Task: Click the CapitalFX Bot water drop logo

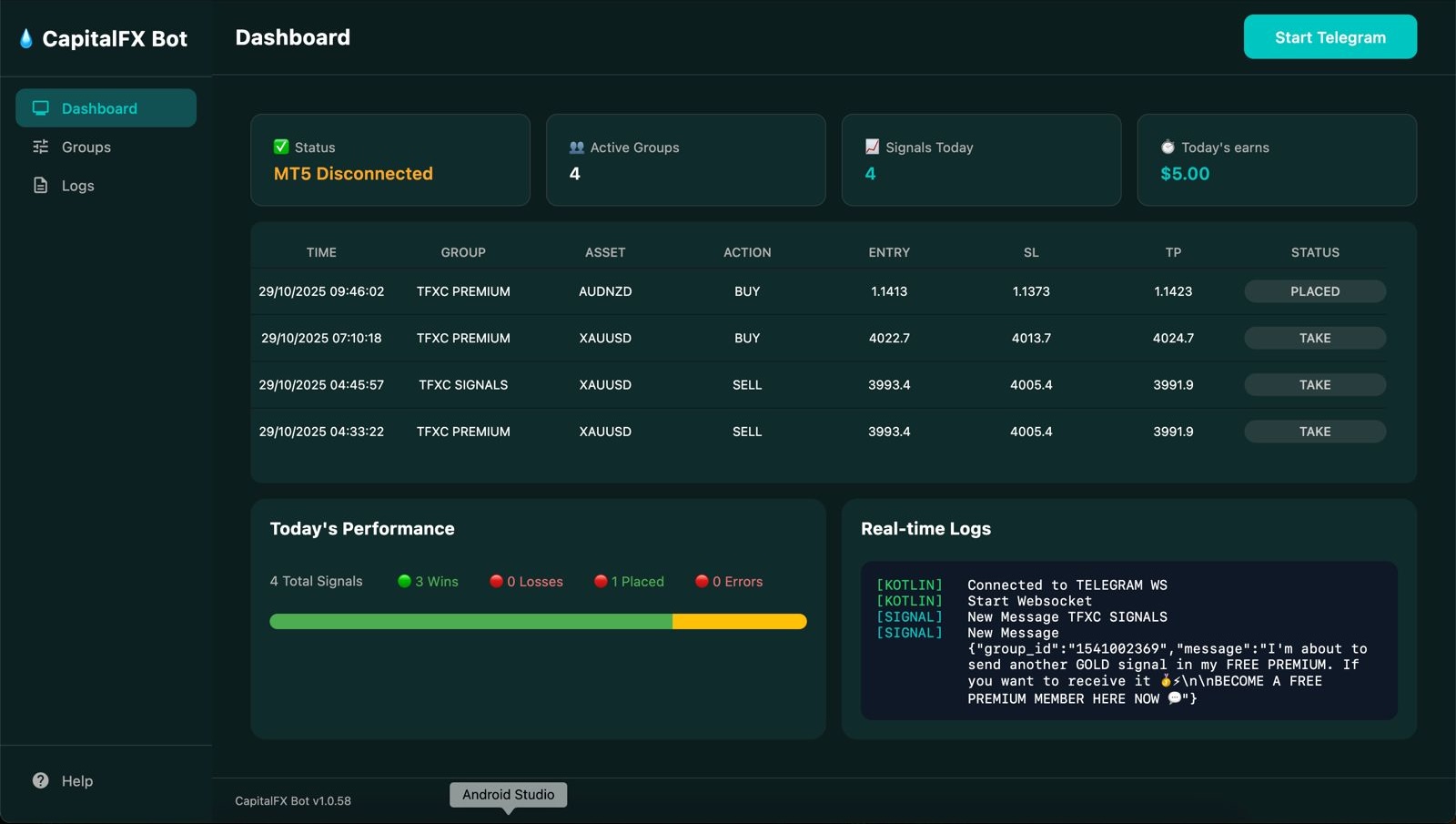Action: pyautogui.click(x=25, y=37)
